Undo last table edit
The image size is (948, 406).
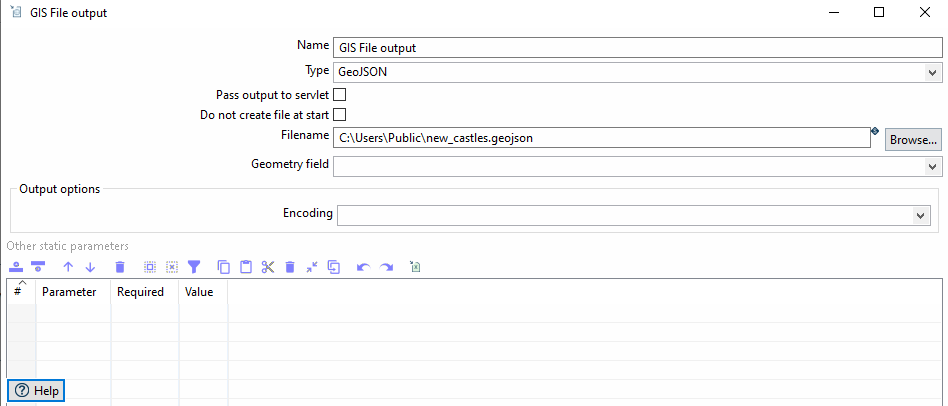(363, 267)
